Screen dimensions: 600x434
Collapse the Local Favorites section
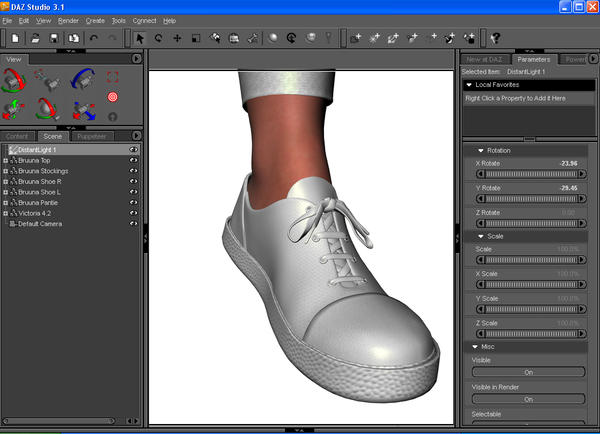coord(470,85)
